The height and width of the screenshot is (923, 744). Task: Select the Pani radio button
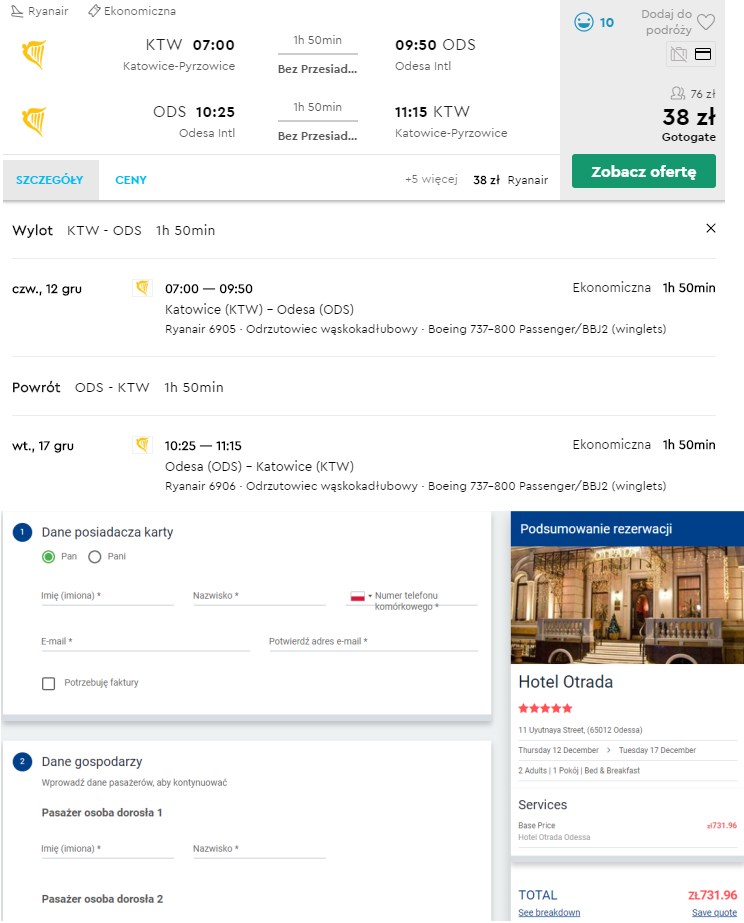click(95, 557)
